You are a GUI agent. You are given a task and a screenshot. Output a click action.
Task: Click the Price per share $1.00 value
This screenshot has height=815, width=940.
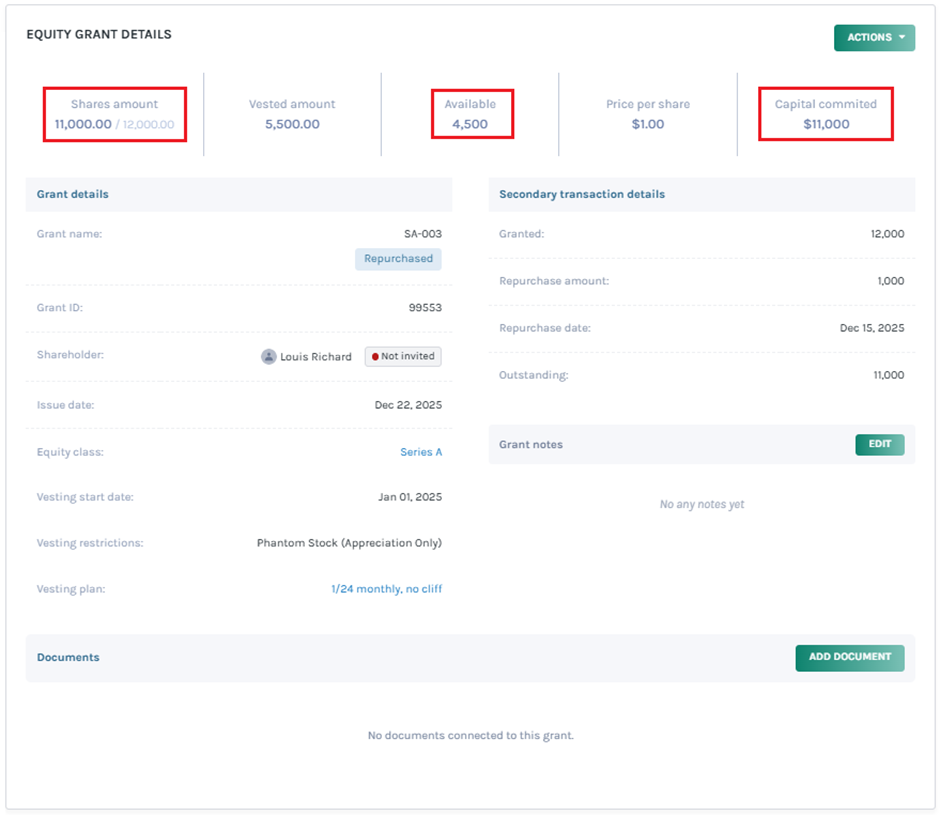pos(648,125)
